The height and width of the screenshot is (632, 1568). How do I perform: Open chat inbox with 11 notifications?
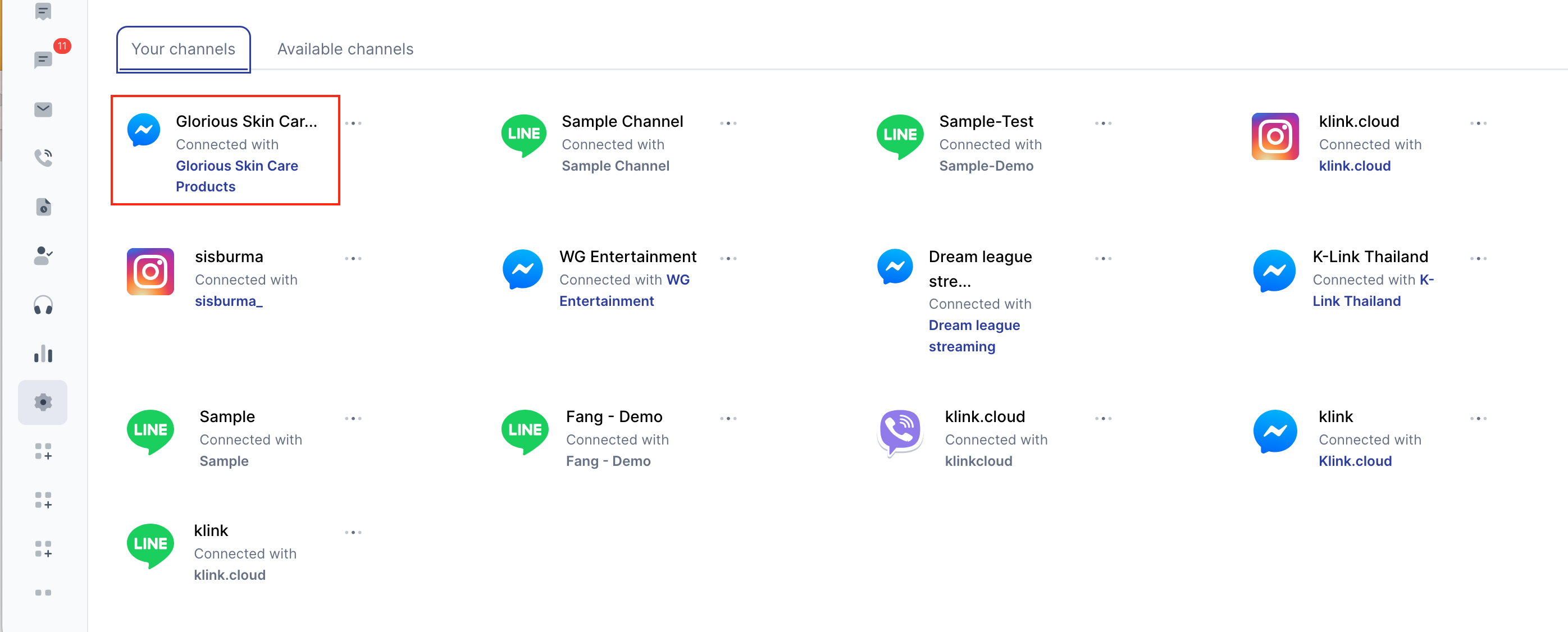coord(43,59)
